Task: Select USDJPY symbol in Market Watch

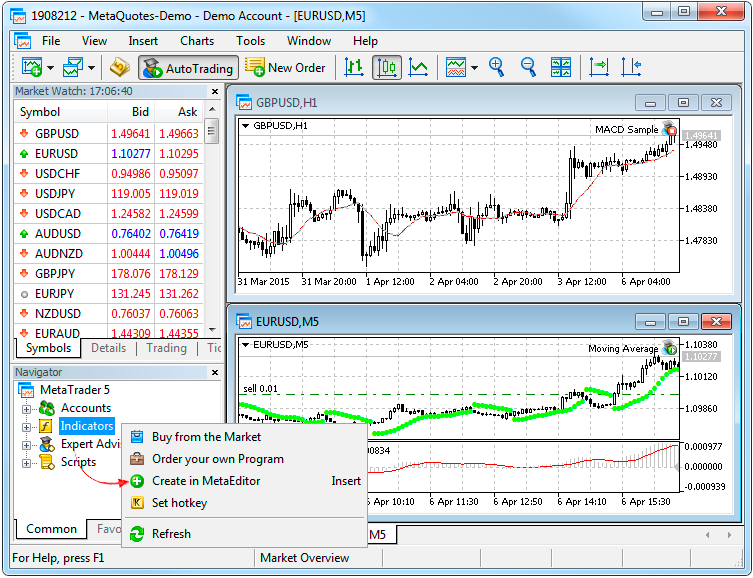Action: (x=55, y=194)
